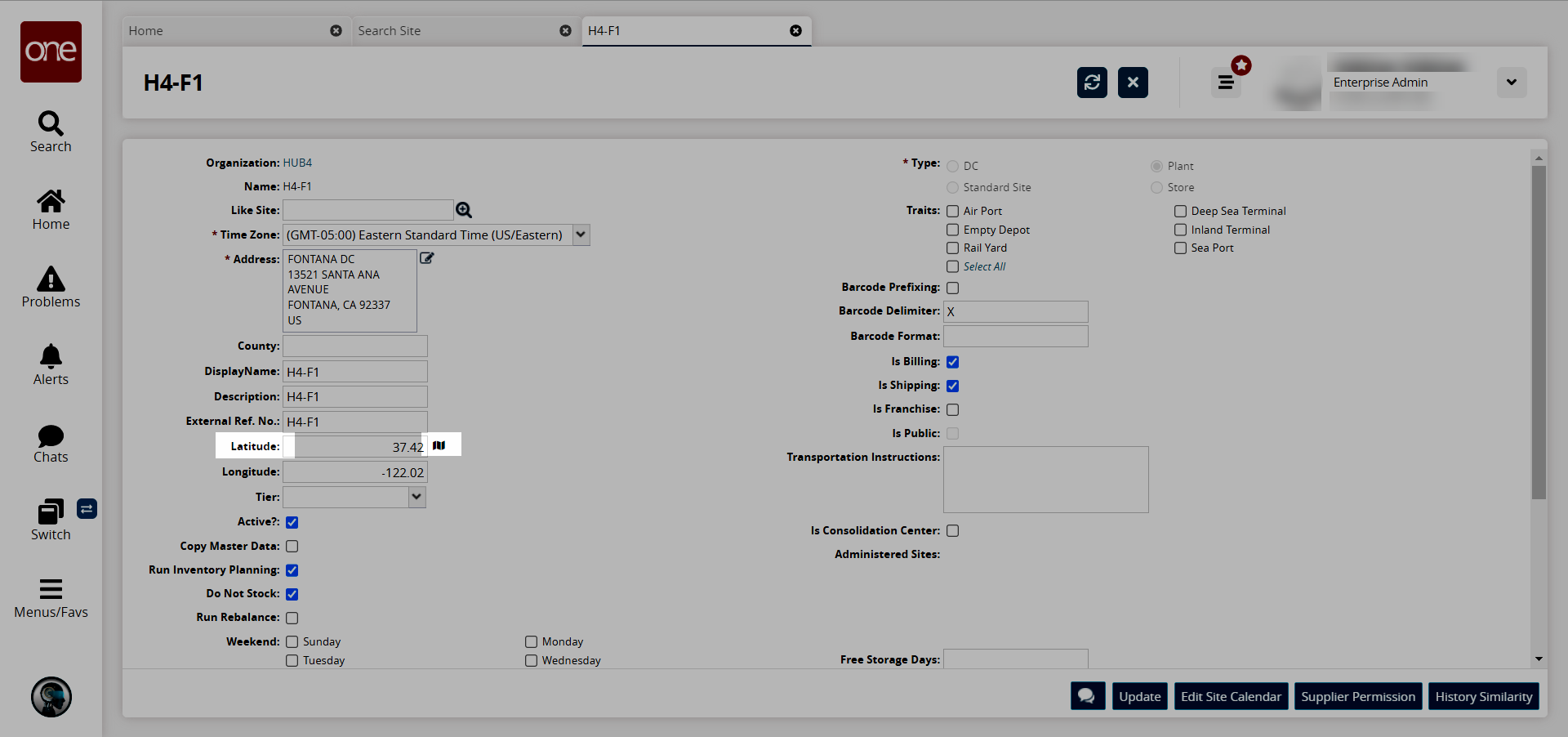Click the assistant avatar at sidebar bottom
Viewport: 1568px width, 737px height.
click(51, 697)
